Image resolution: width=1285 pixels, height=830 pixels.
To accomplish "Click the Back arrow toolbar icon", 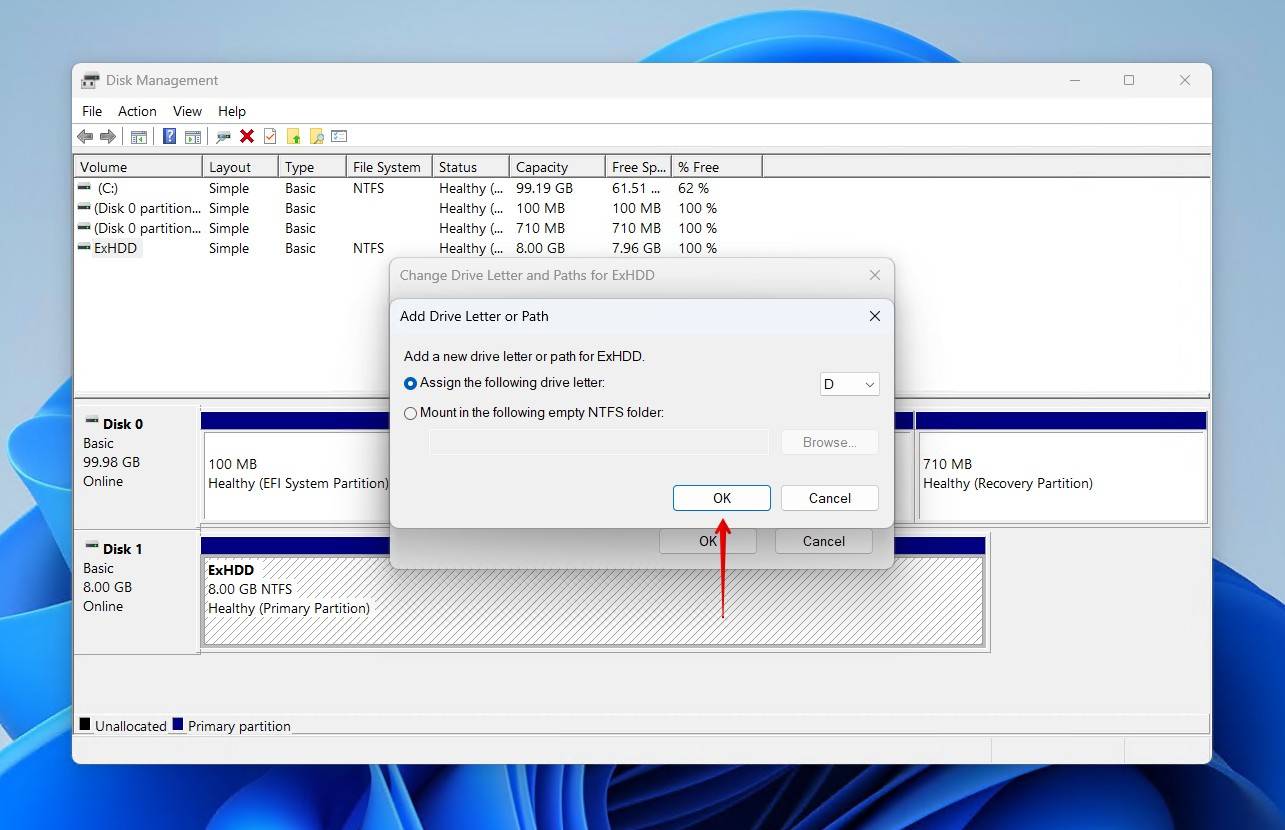I will pos(85,136).
